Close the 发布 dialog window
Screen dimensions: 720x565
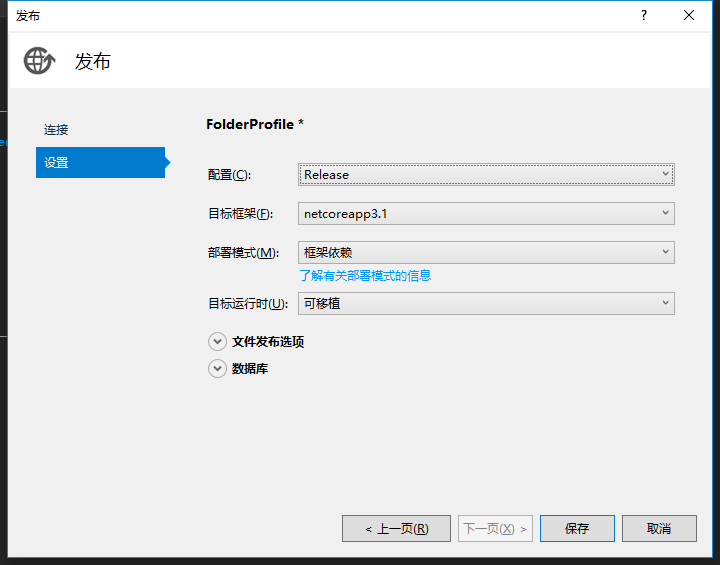click(689, 15)
